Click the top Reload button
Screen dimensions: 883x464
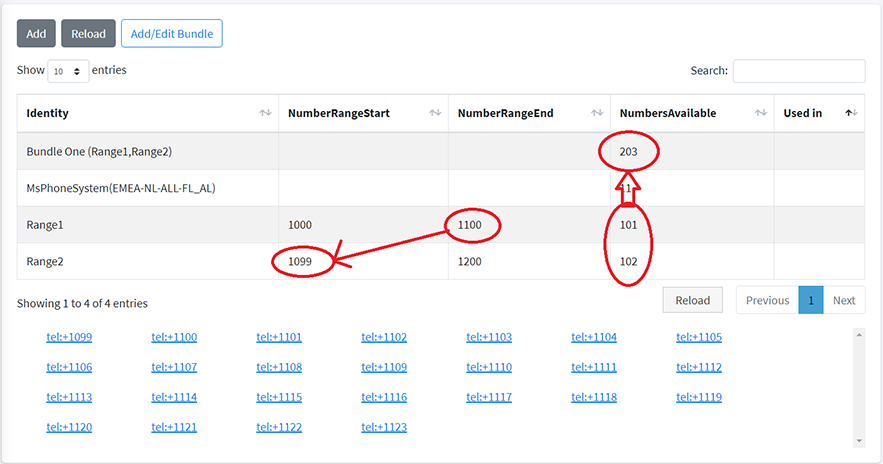[x=88, y=34]
